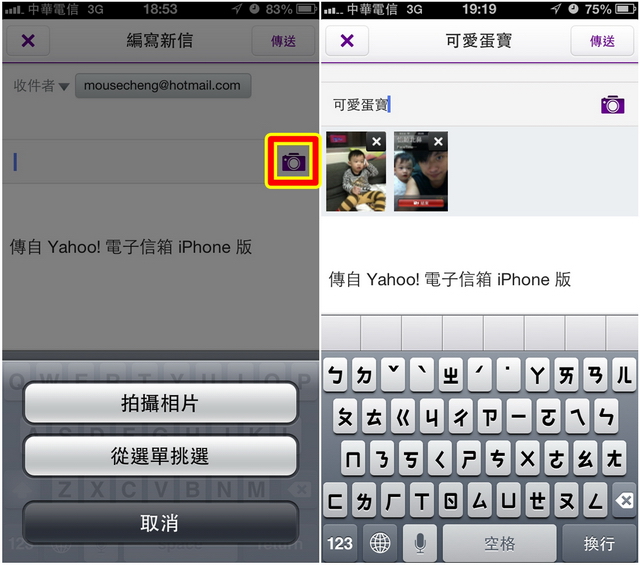This screenshot has width=640, height=565.
Task: Tap the ㄅ key on the keyboard
Action: 336,374
